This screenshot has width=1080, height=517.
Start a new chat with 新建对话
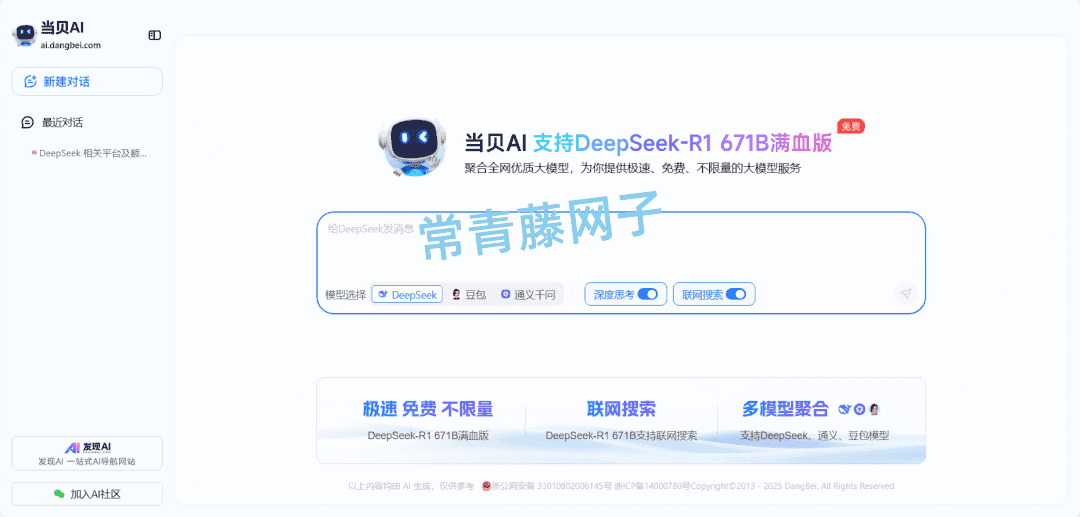click(87, 81)
